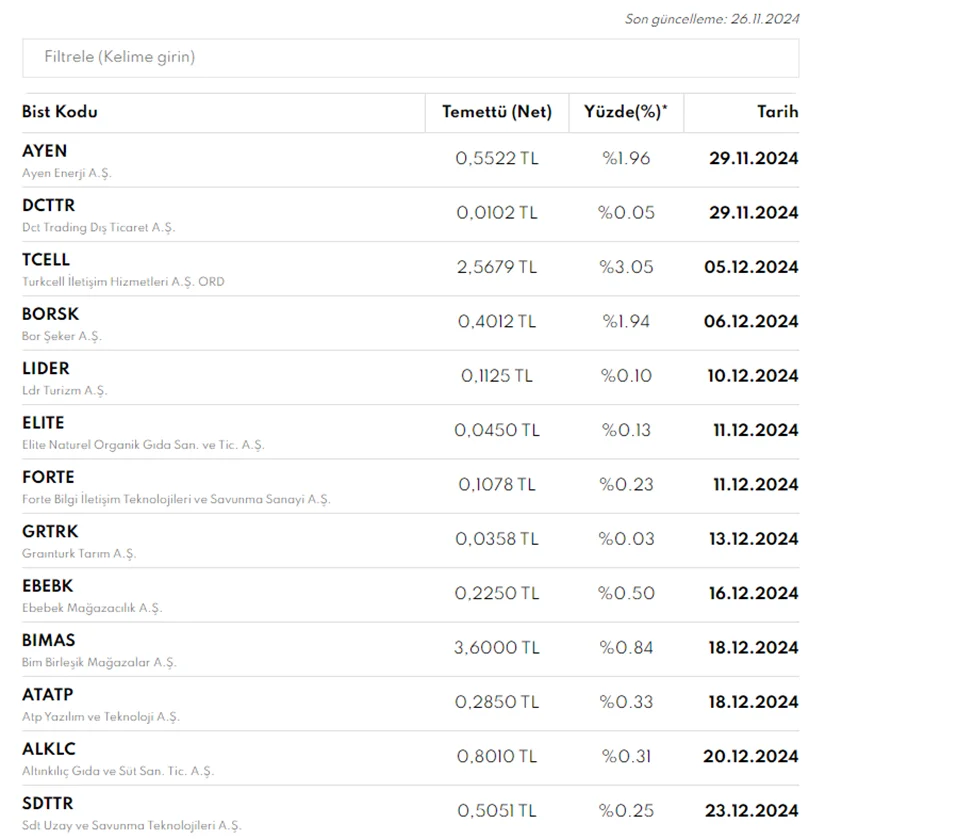Sort by Temettü (Net) column header
Image resolution: width=974 pixels, height=839 pixels.
(497, 112)
